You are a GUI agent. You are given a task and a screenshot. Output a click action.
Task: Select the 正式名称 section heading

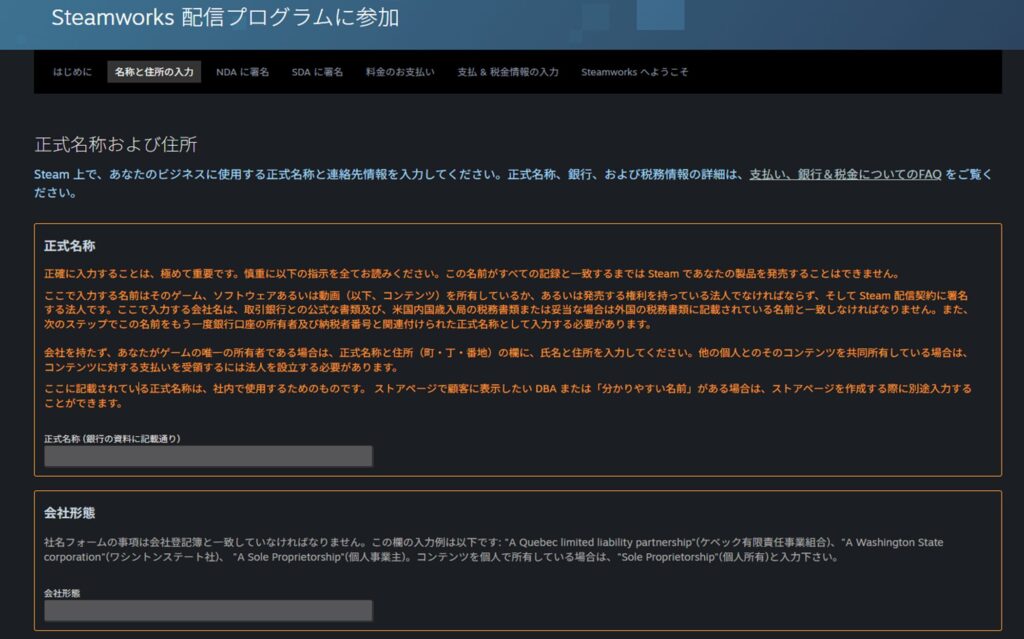click(69, 246)
